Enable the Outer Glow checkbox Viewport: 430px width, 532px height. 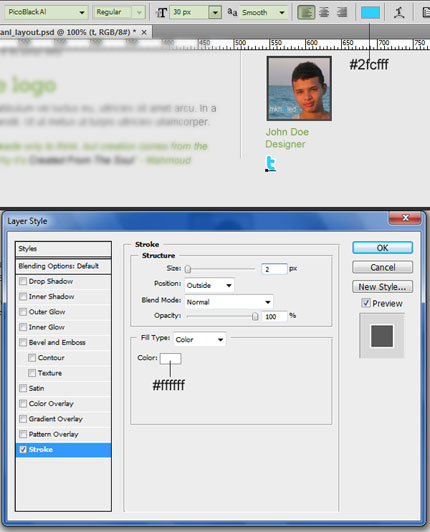[x=23, y=312]
